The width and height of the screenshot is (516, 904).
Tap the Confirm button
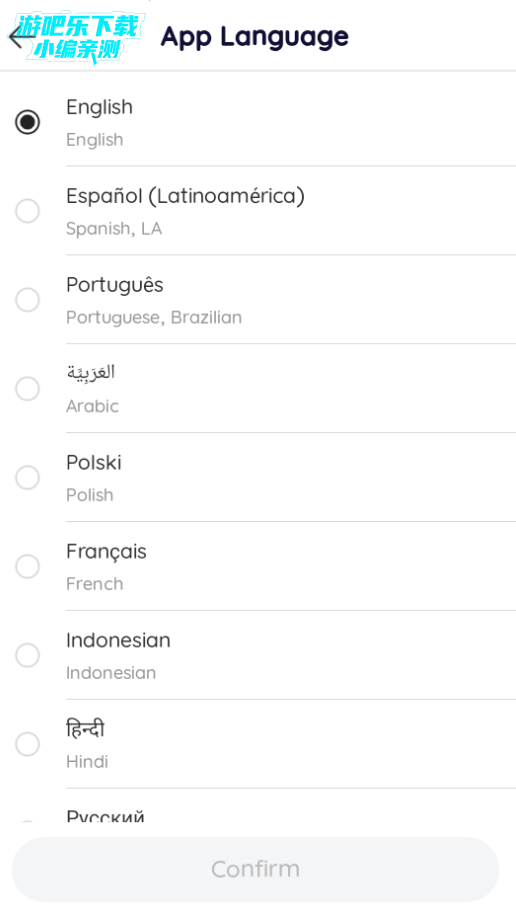coord(255,869)
